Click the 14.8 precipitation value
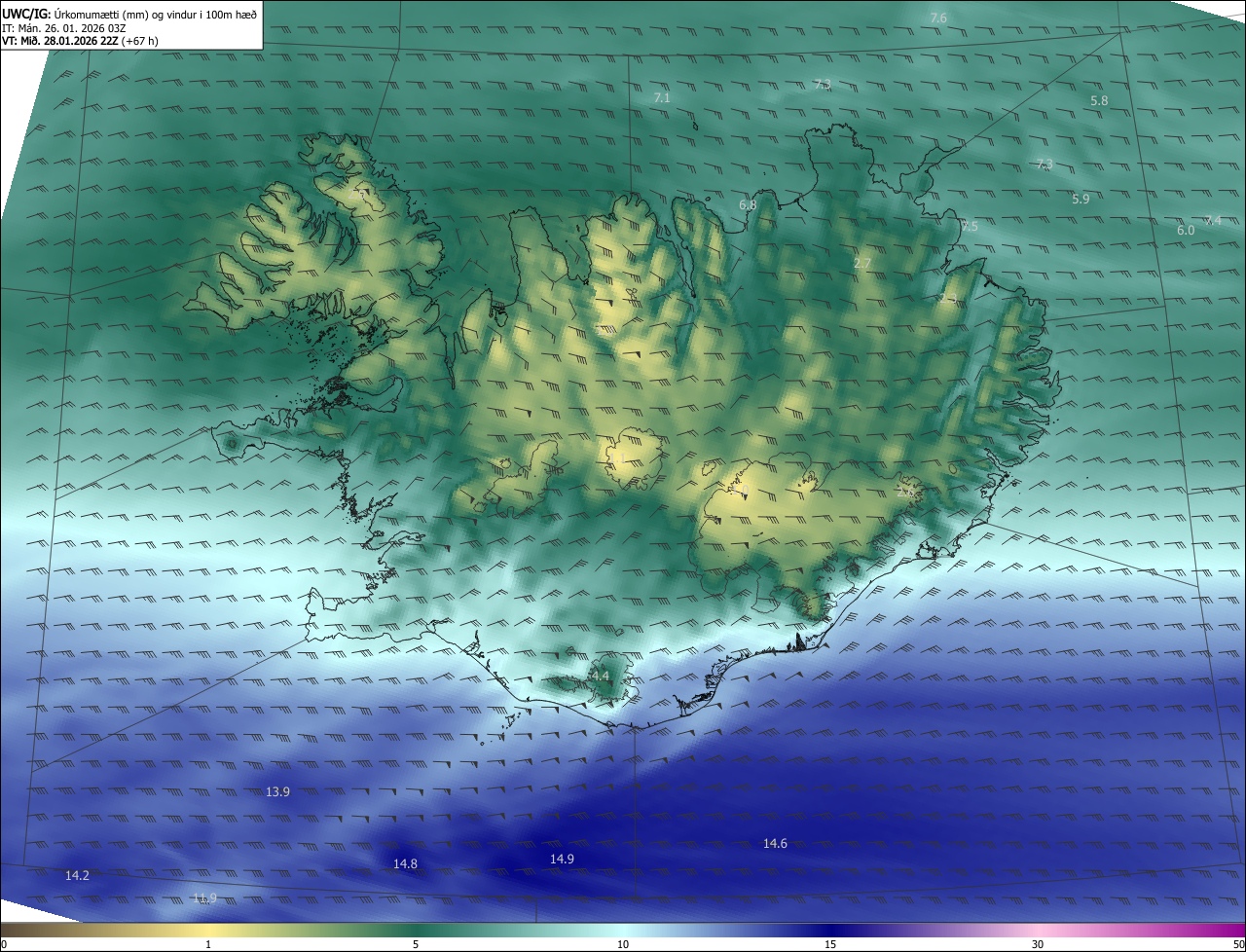This screenshot has height=952, width=1246. (x=405, y=864)
